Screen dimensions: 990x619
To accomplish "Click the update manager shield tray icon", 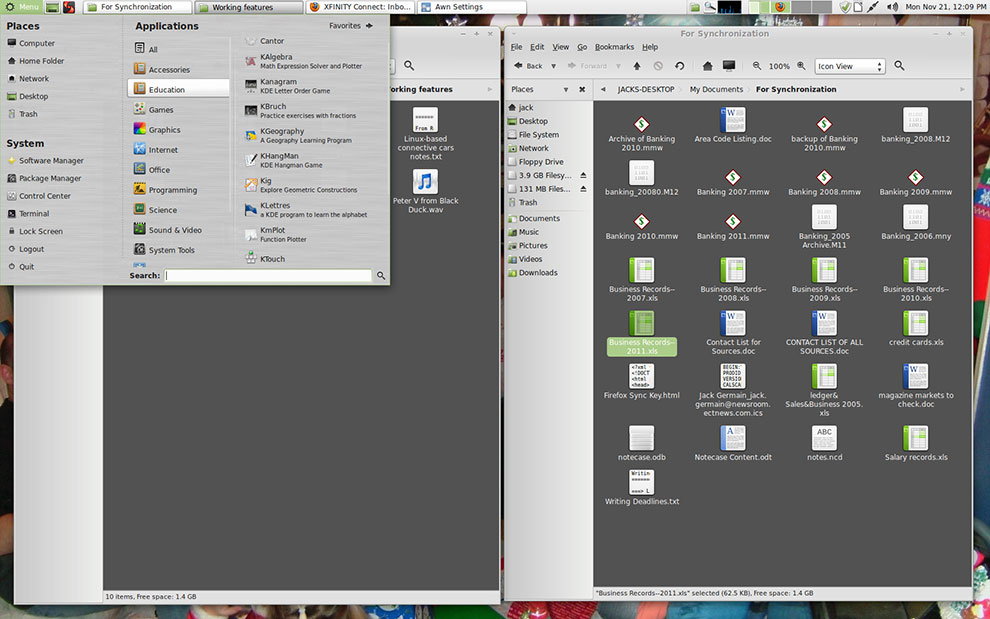I will point(845,7).
